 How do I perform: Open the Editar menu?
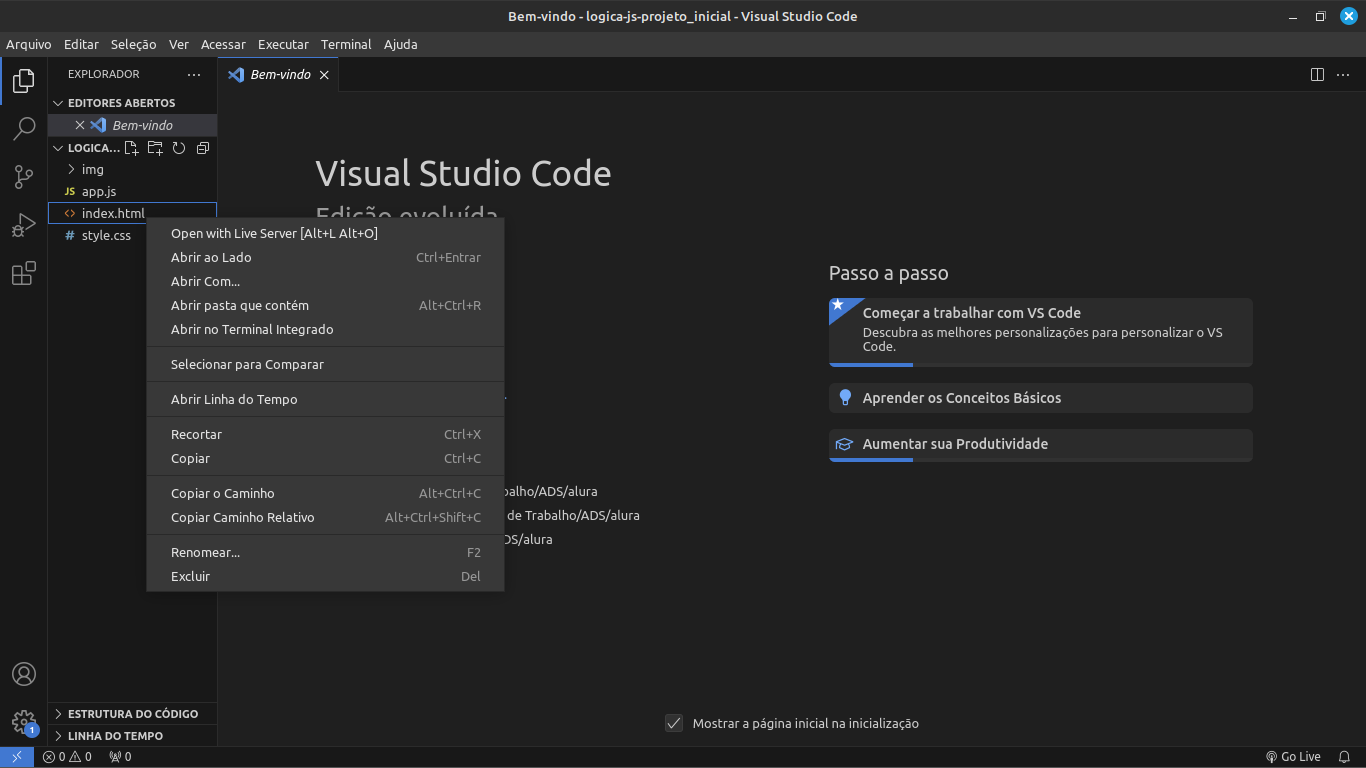(81, 44)
